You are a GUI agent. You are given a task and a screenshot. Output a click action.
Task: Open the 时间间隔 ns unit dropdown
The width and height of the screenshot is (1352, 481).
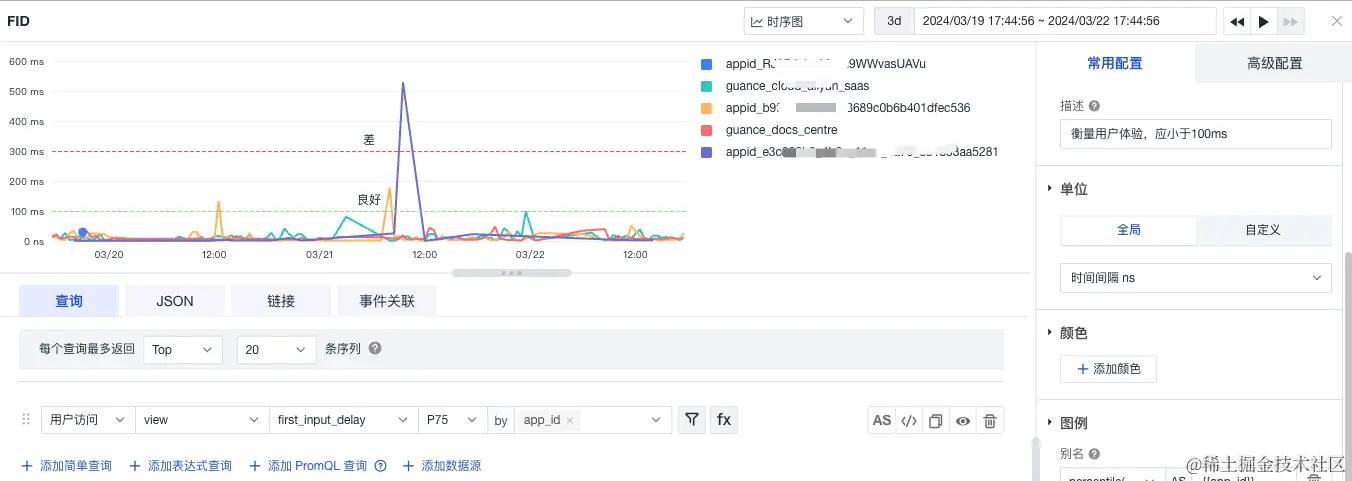coord(1195,278)
